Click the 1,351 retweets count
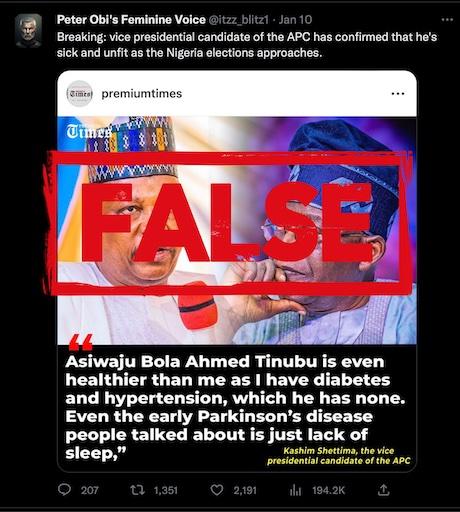This screenshot has height=512, width=460. click(166, 490)
